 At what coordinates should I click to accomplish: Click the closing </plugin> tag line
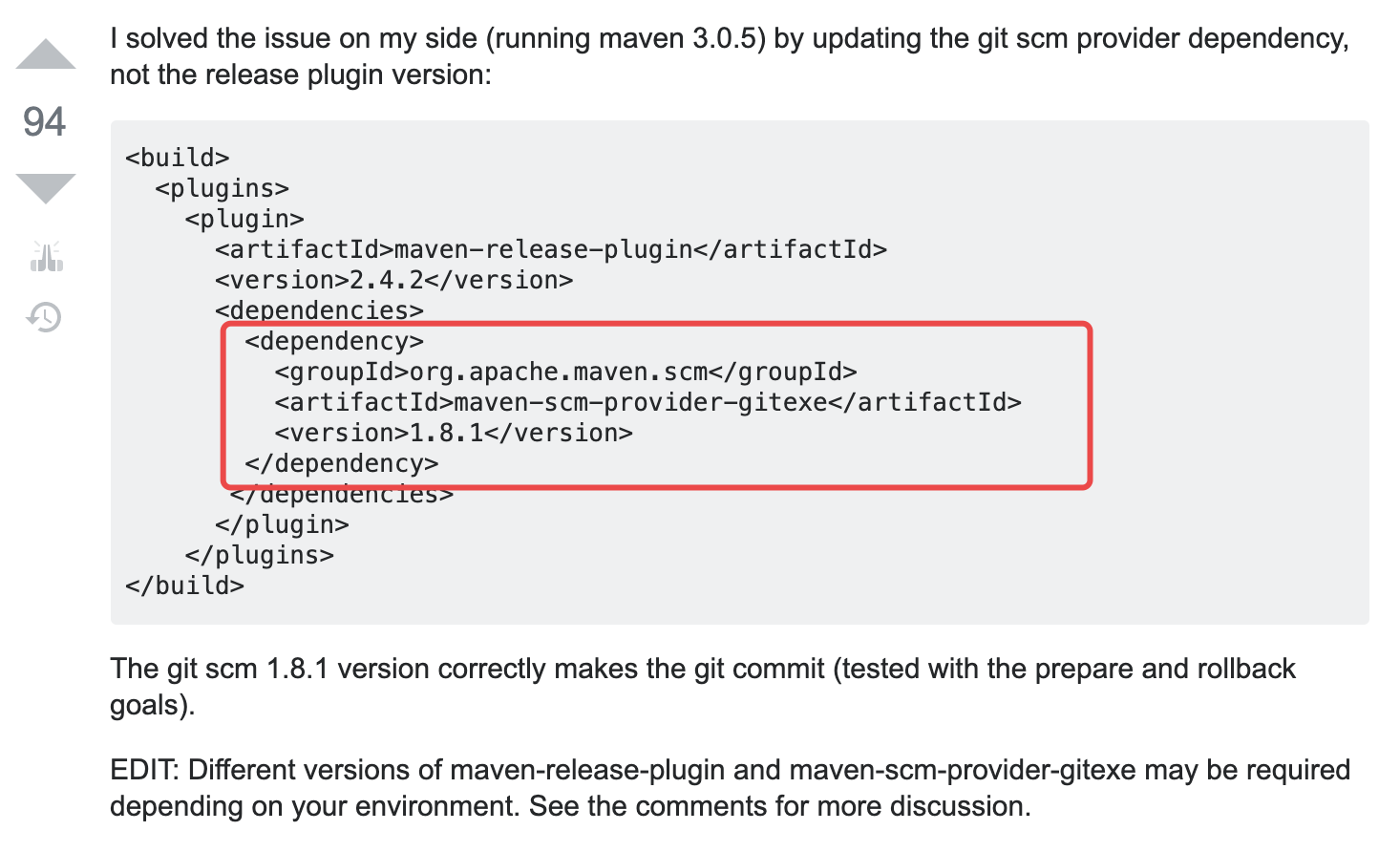click(x=282, y=524)
